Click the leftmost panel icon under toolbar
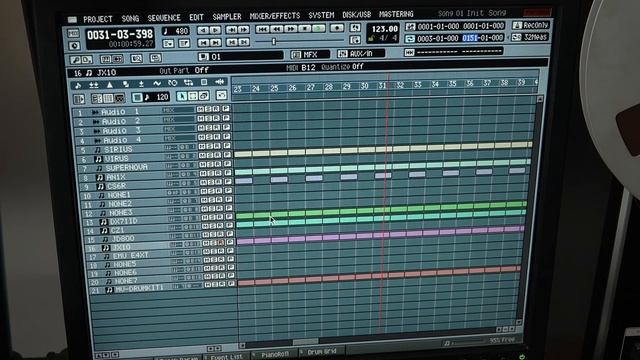Viewport: 640px width, 360px height. point(78,99)
